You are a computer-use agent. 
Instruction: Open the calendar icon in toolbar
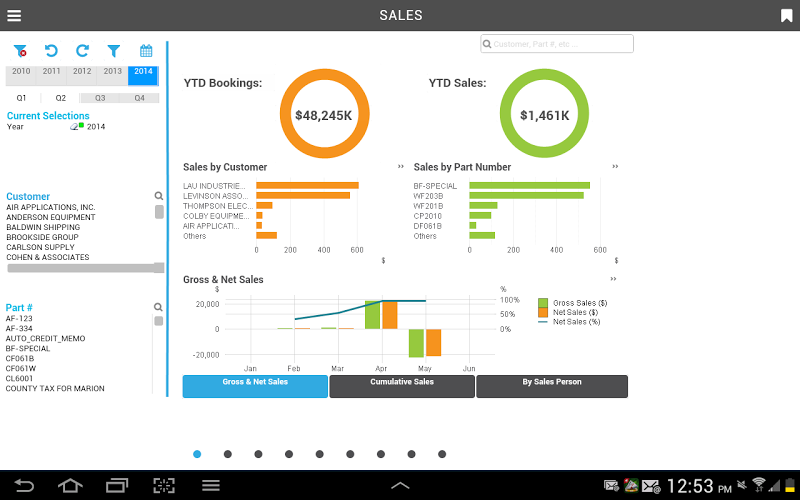coord(146,51)
